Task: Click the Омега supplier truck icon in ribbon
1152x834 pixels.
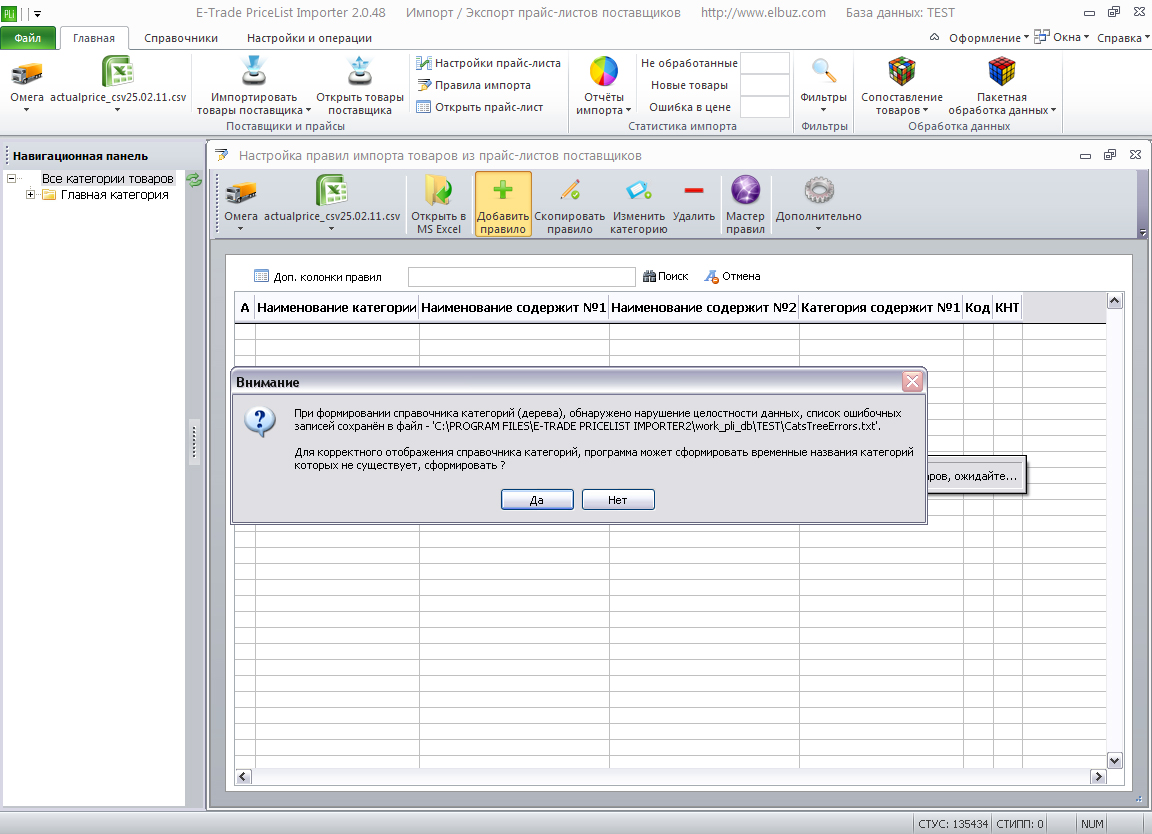Action: (x=26, y=73)
